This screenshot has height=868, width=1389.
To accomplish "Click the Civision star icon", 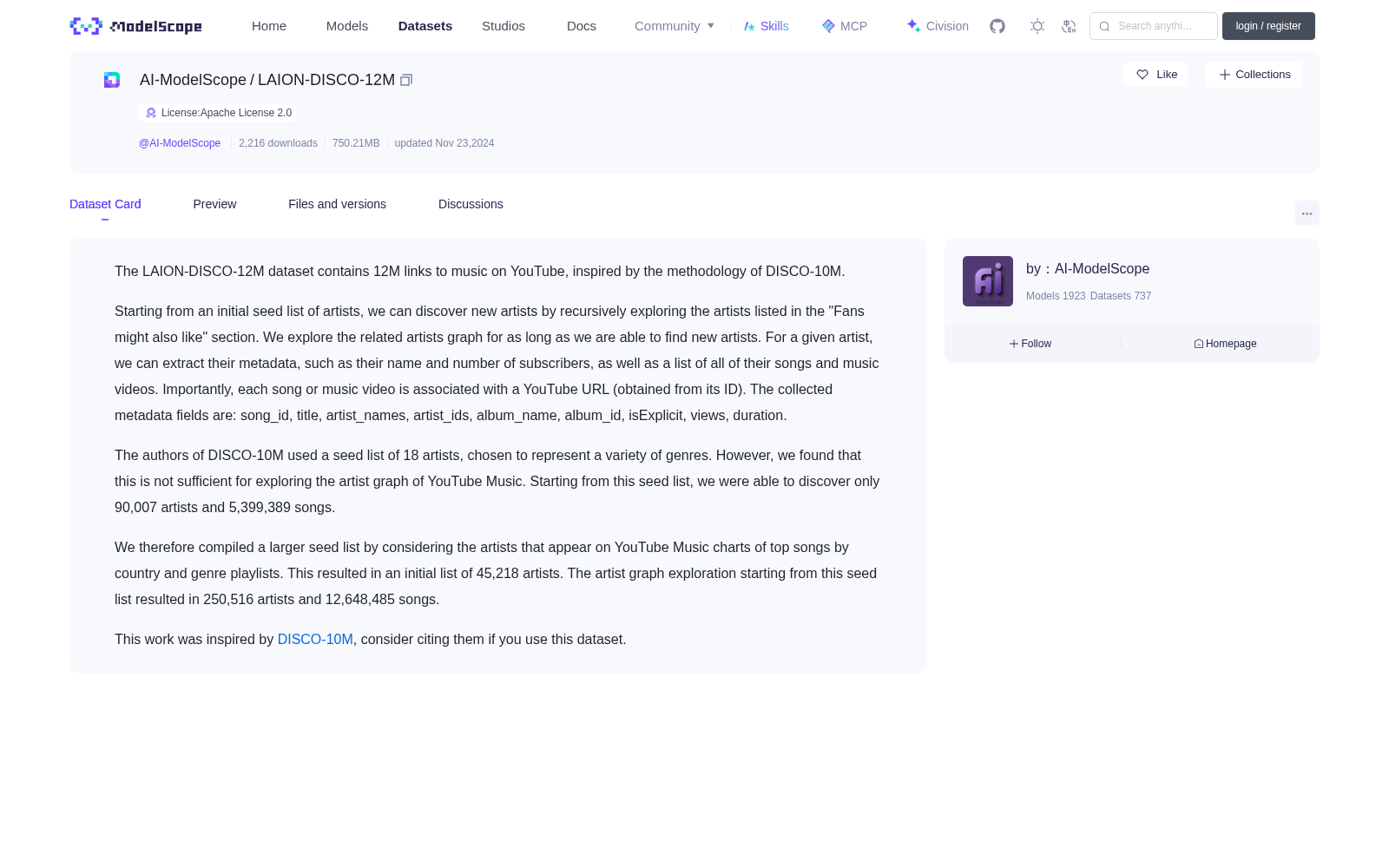I will (913, 26).
